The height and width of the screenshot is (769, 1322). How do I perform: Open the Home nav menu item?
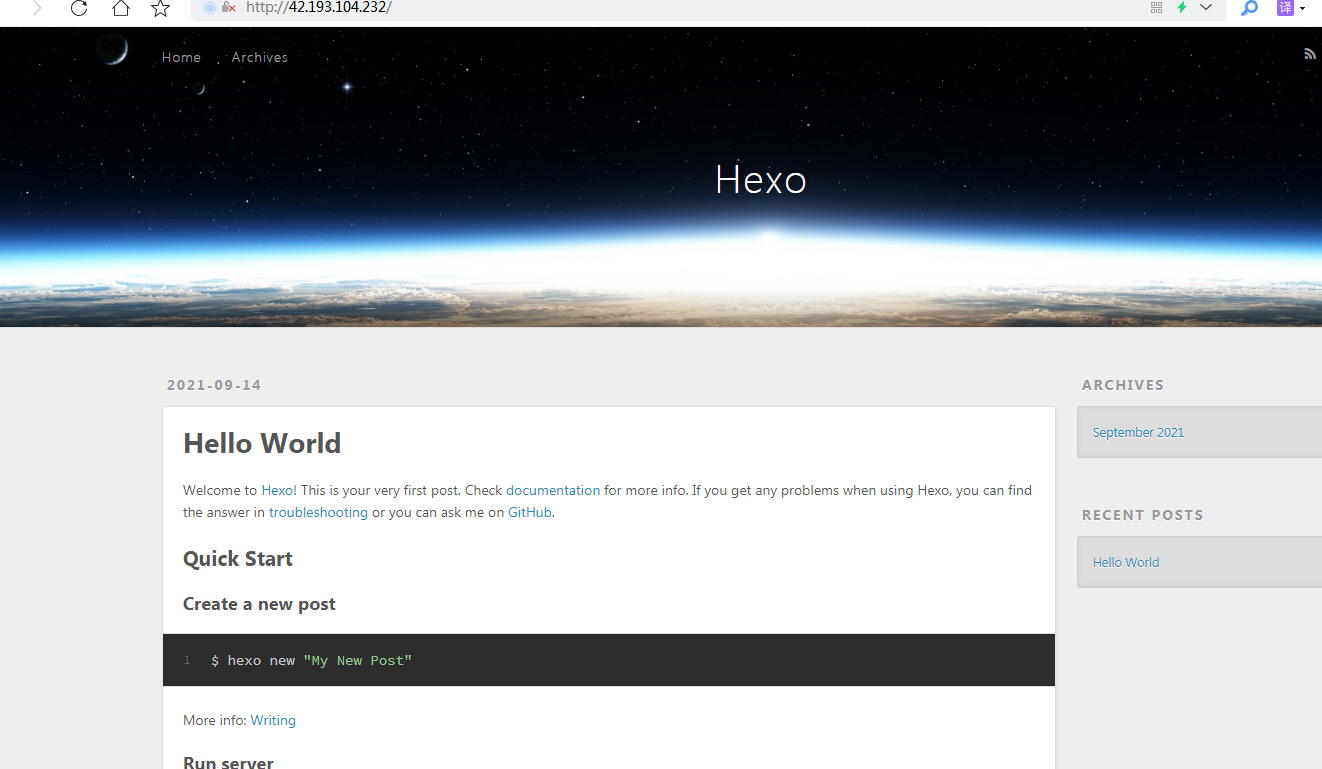181,57
